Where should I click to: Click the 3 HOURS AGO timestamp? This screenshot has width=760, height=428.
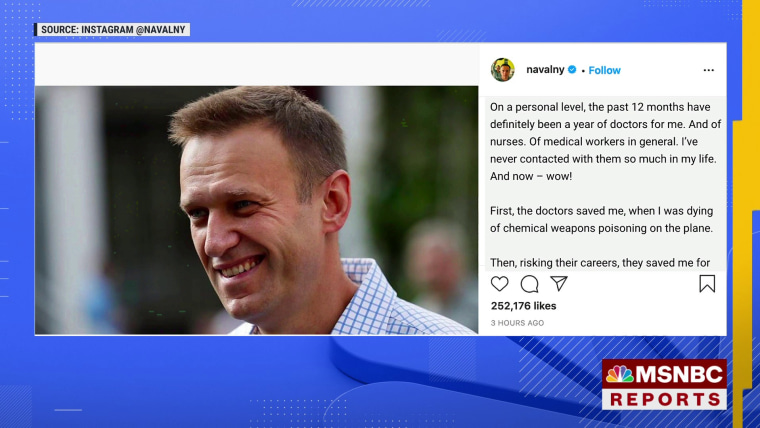517,323
